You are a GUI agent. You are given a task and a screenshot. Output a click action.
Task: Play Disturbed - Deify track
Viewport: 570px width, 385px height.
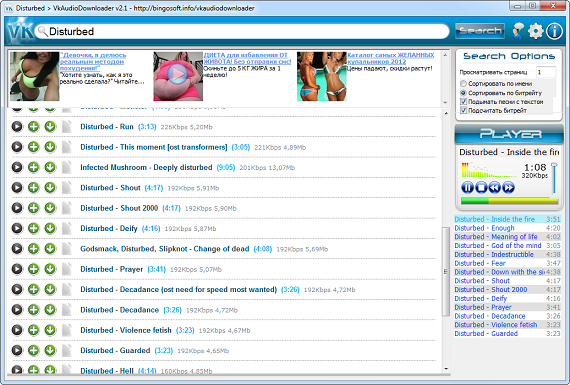[x=17, y=228]
